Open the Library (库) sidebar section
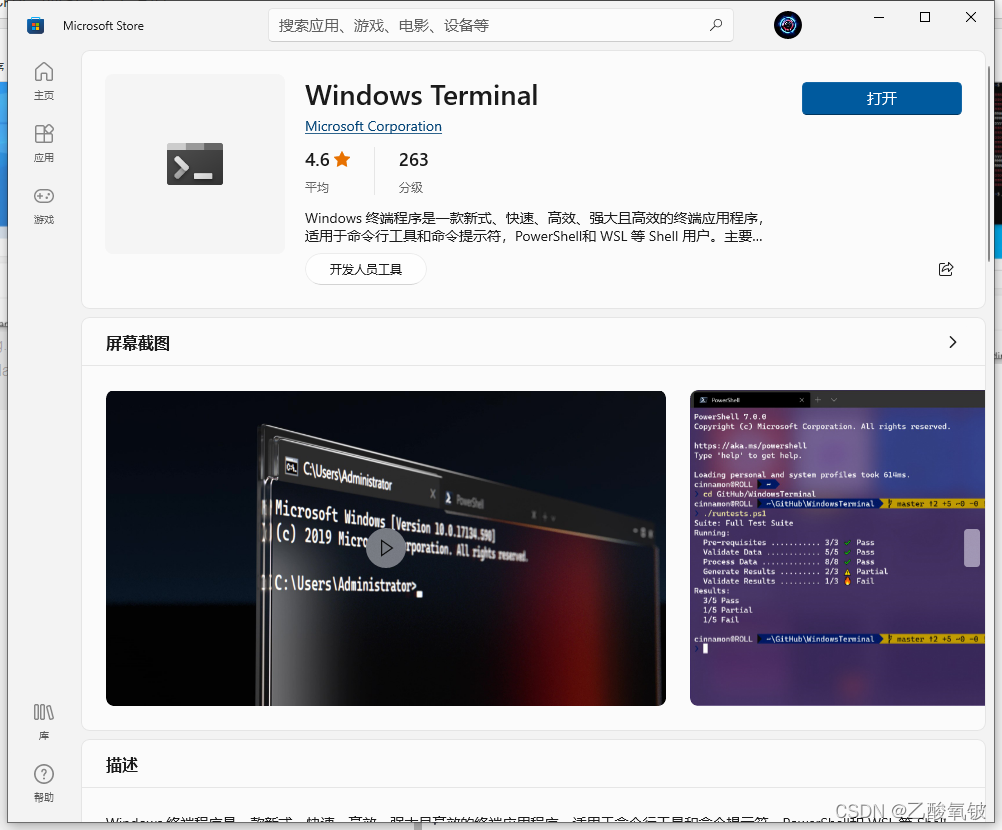1002x830 pixels. tap(43, 721)
